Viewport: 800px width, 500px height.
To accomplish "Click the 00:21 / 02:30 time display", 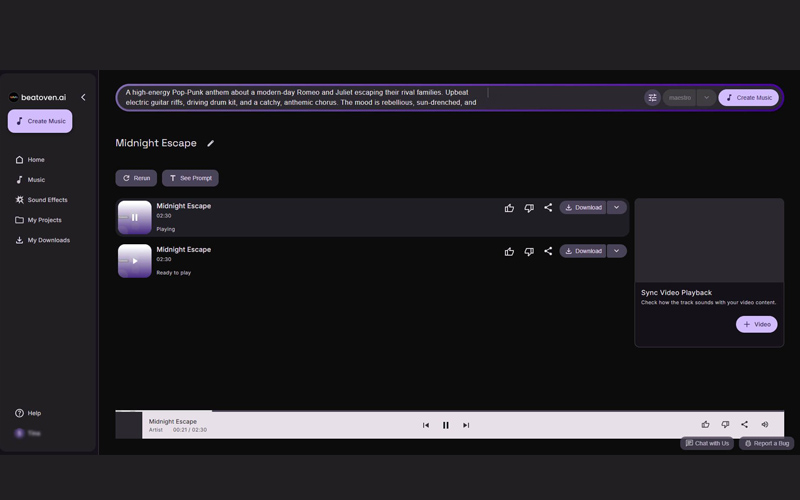I will click(x=190, y=430).
